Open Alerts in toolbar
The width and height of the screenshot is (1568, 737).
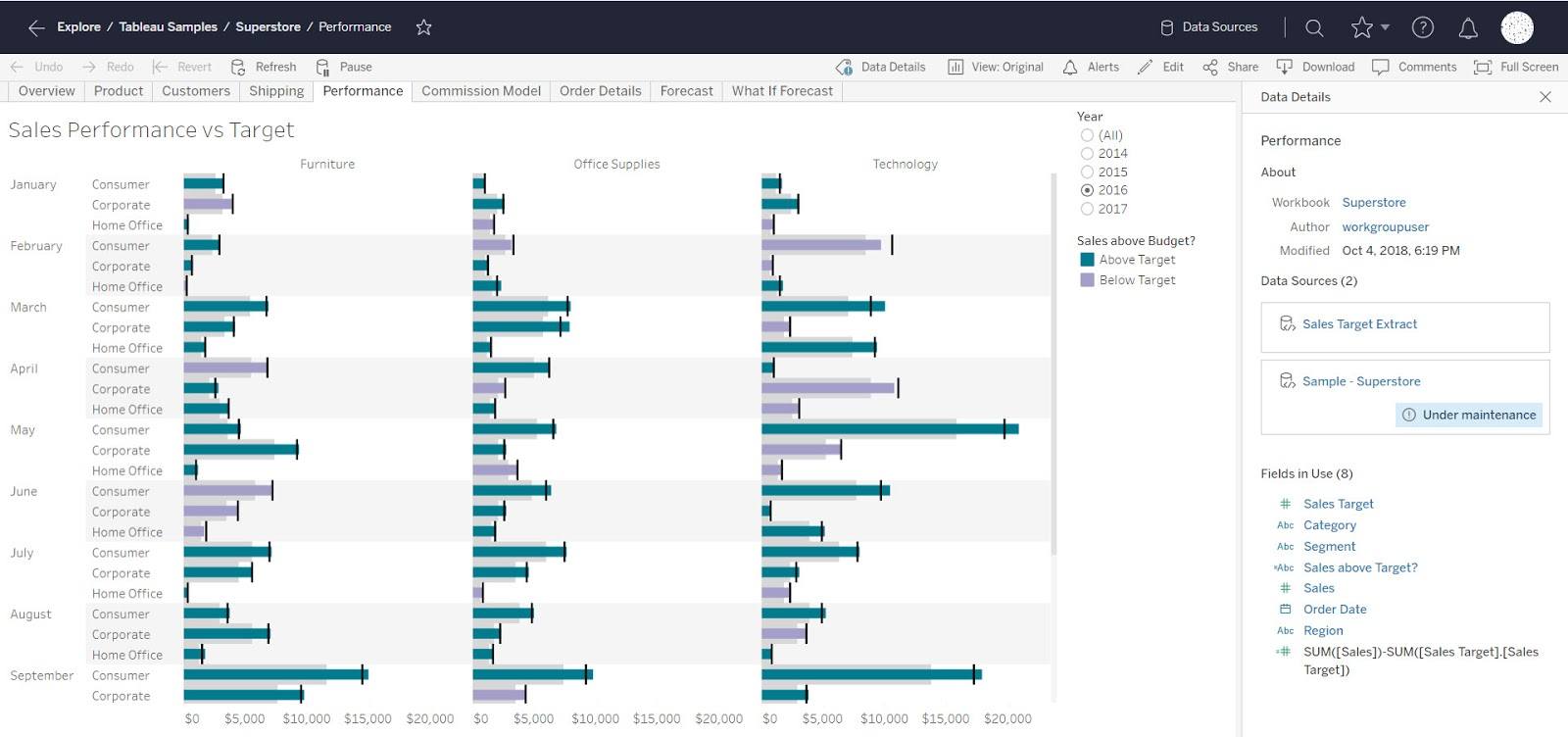[x=1091, y=67]
